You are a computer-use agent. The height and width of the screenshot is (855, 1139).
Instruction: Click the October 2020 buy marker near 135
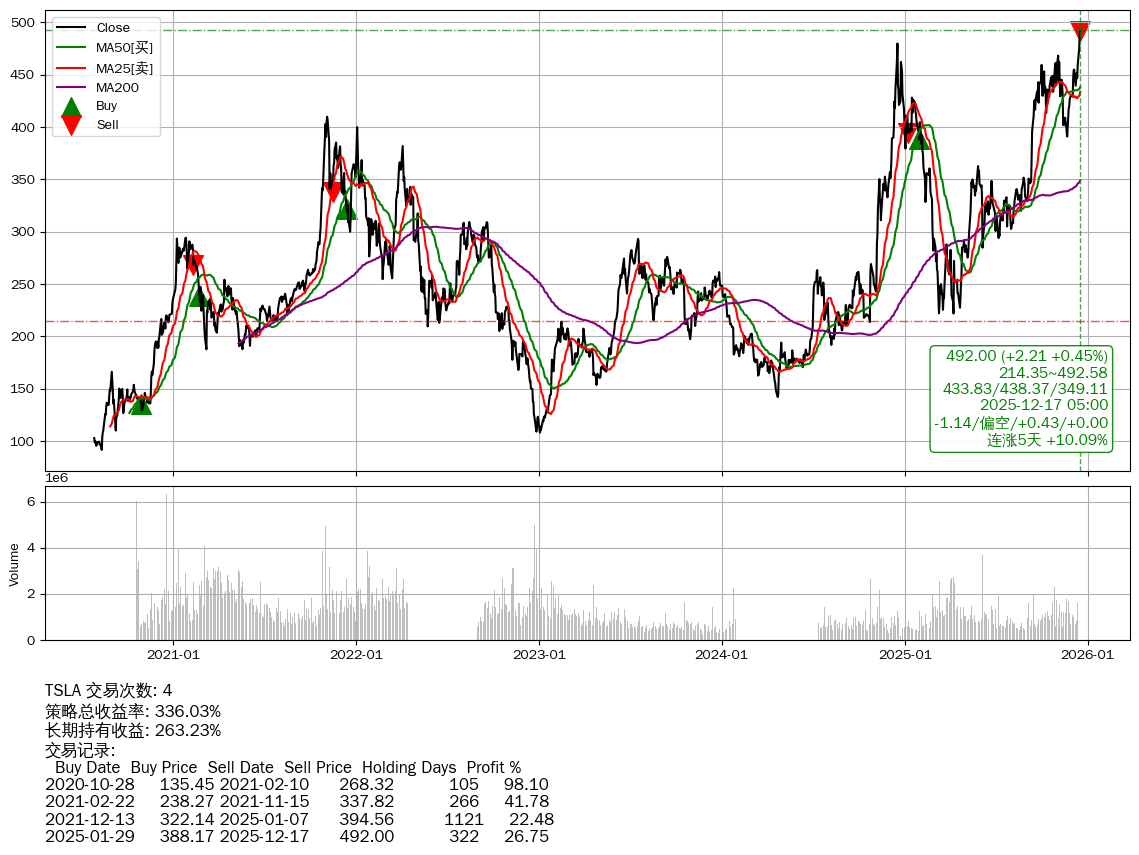point(141,404)
